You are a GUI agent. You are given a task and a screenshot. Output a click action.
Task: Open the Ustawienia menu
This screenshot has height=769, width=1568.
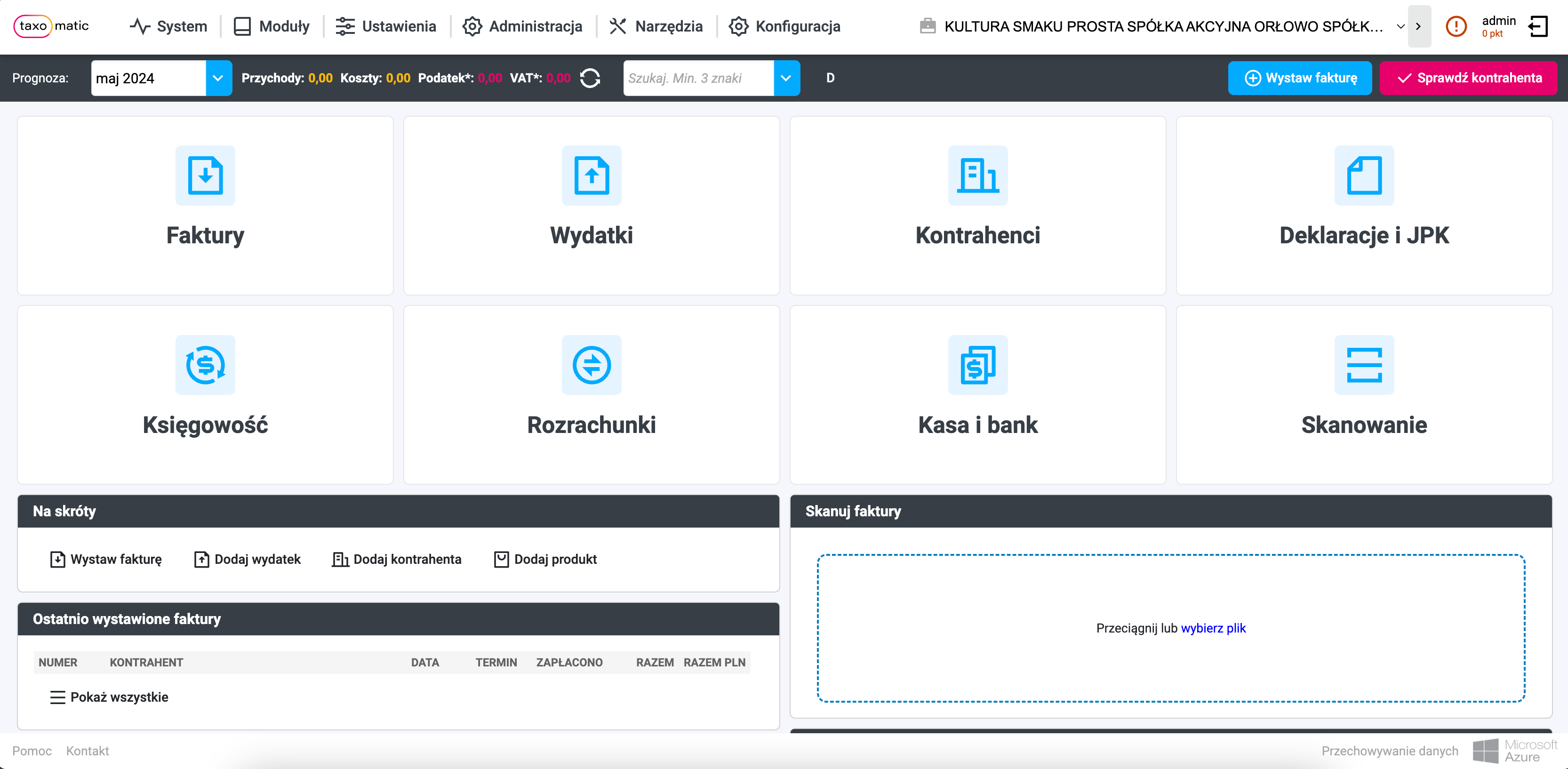(x=386, y=26)
